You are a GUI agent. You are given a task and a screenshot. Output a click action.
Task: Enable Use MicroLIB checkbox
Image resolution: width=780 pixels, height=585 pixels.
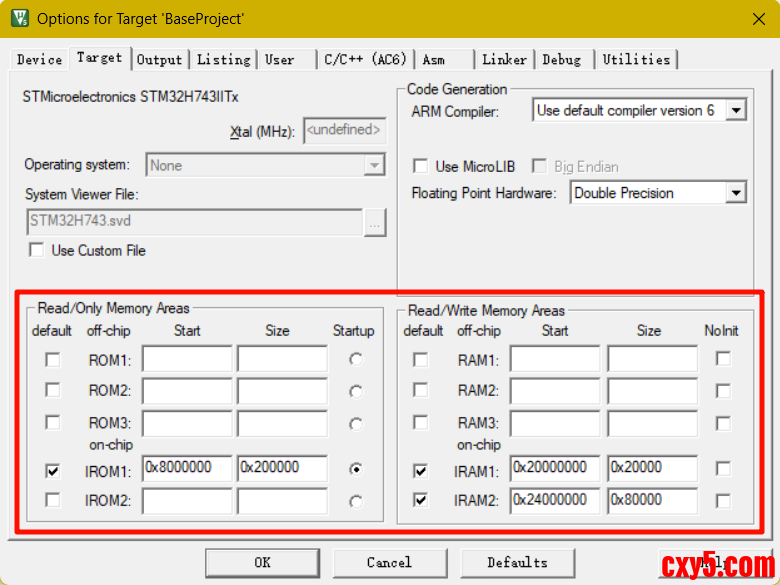pos(420,166)
